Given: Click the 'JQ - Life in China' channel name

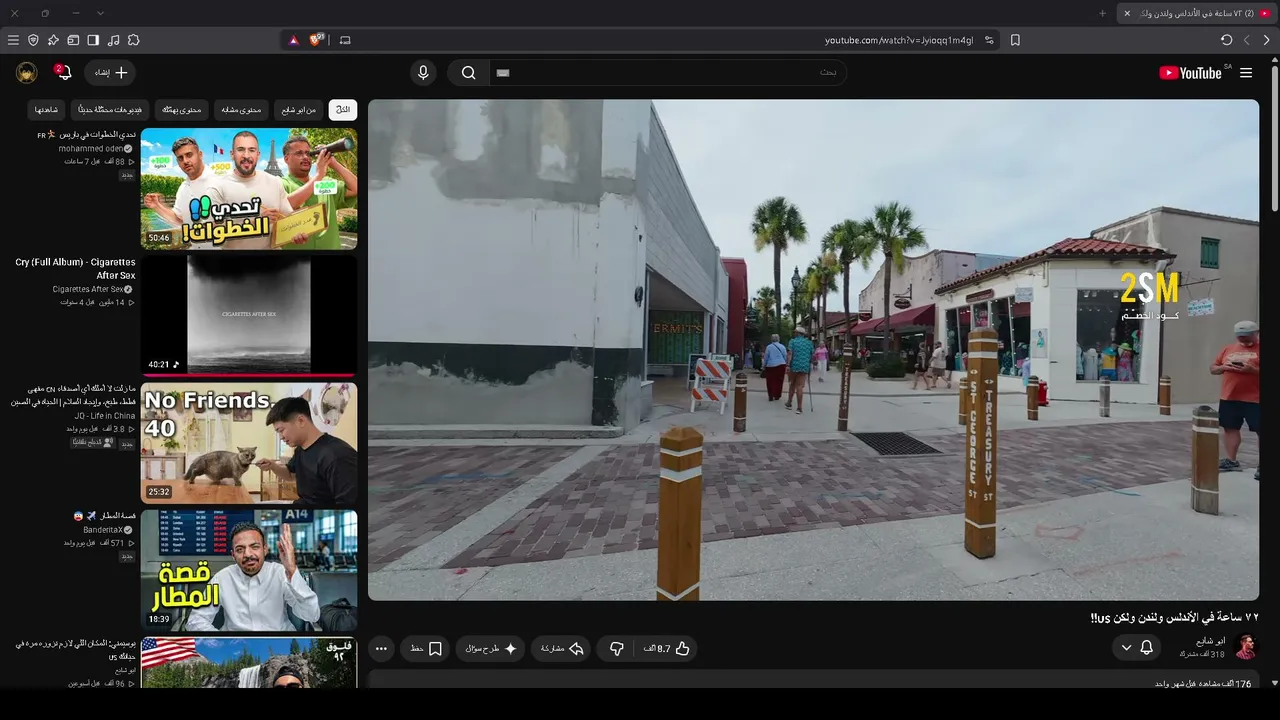Looking at the screenshot, I should coord(104,415).
